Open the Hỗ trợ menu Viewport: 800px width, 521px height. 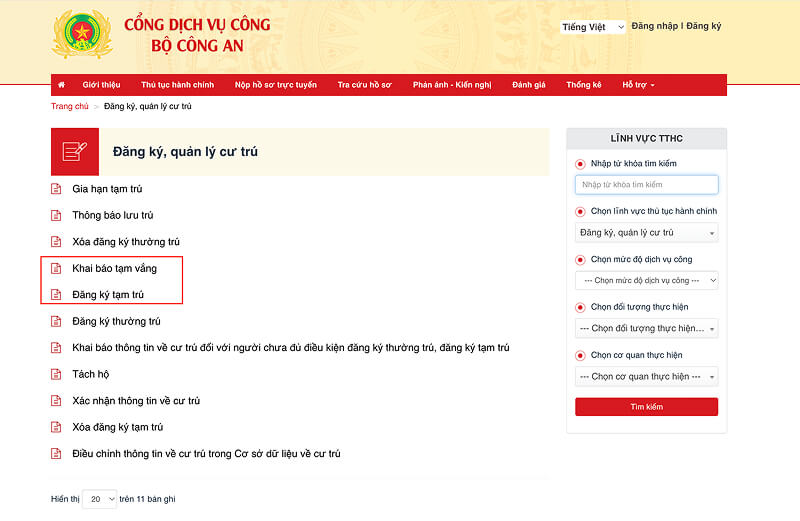[x=638, y=85]
